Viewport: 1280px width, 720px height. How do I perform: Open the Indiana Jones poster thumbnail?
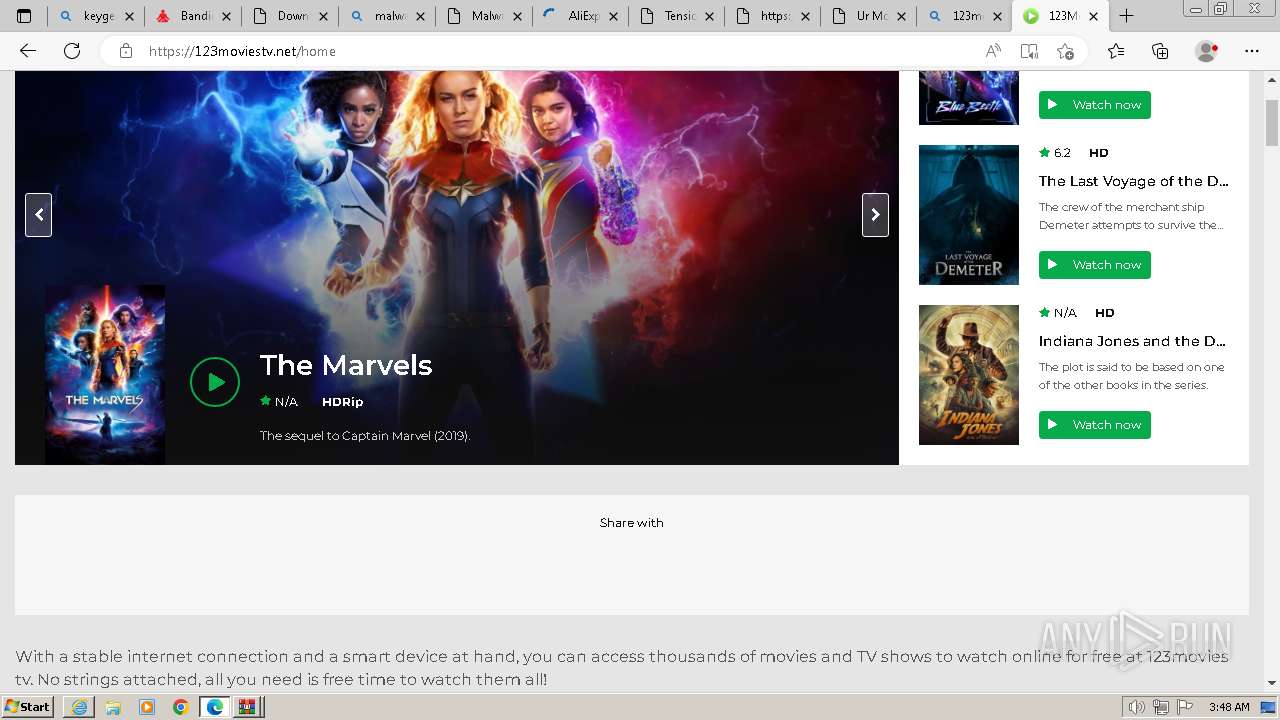point(969,375)
